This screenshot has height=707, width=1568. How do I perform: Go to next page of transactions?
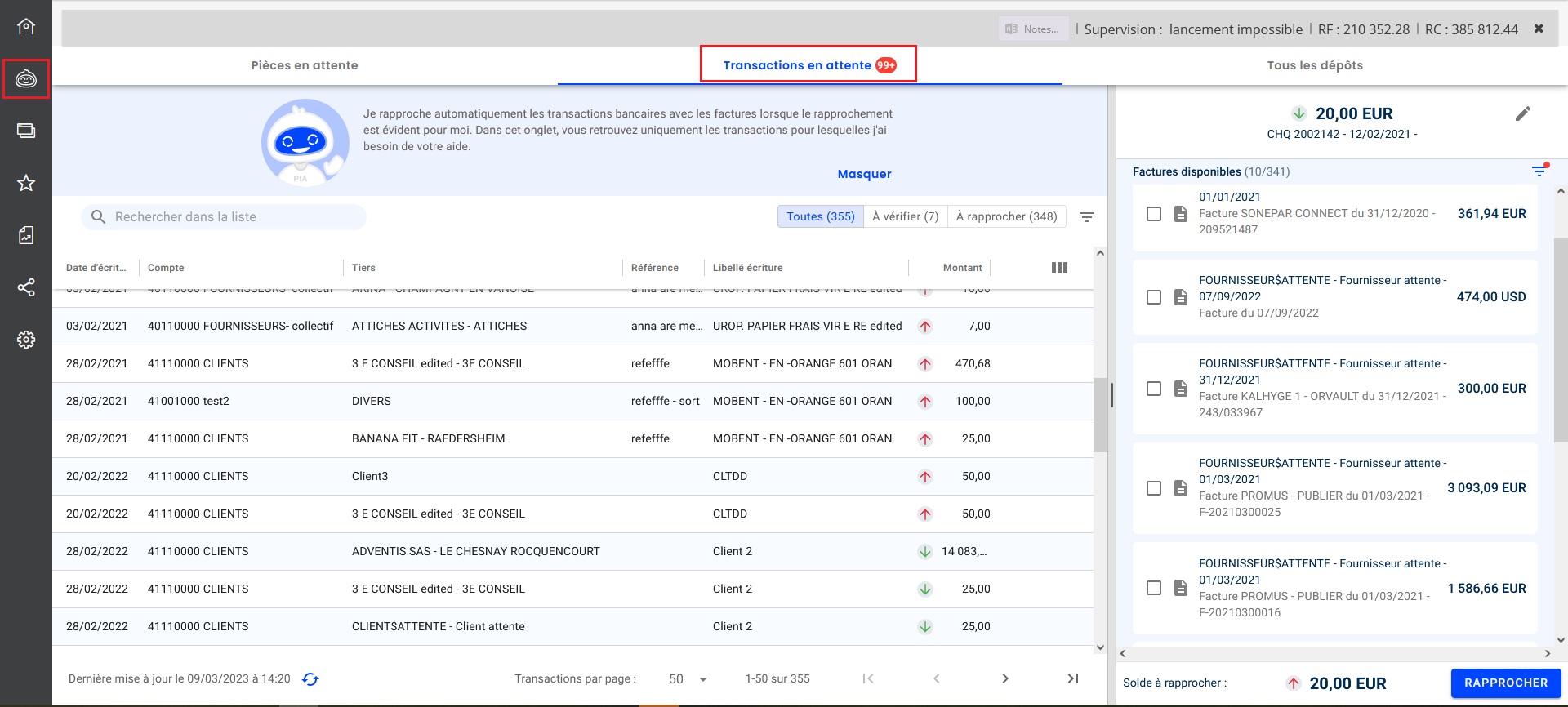pos(1005,678)
